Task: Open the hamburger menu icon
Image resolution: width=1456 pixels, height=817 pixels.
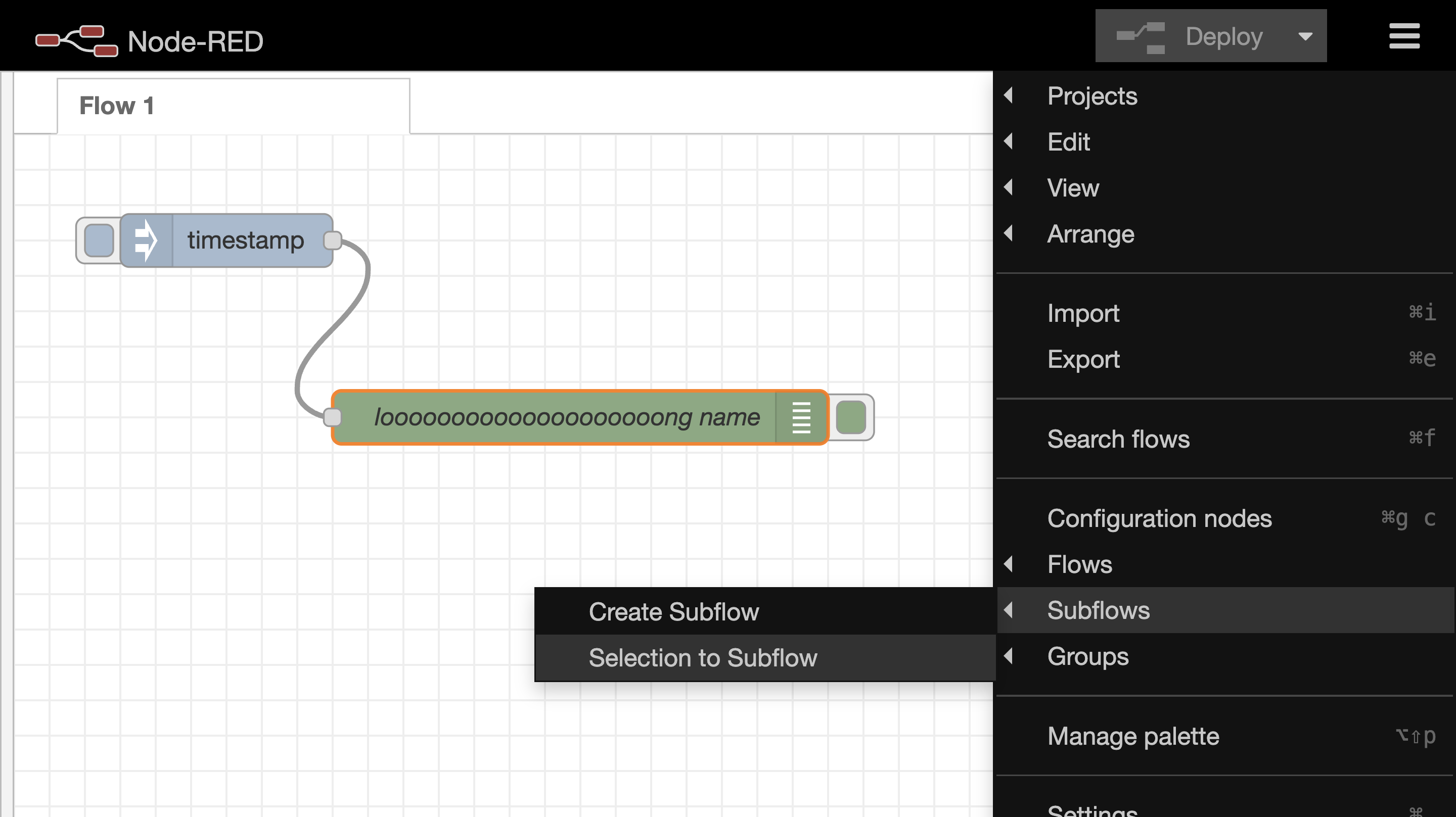Action: point(1404,35)
